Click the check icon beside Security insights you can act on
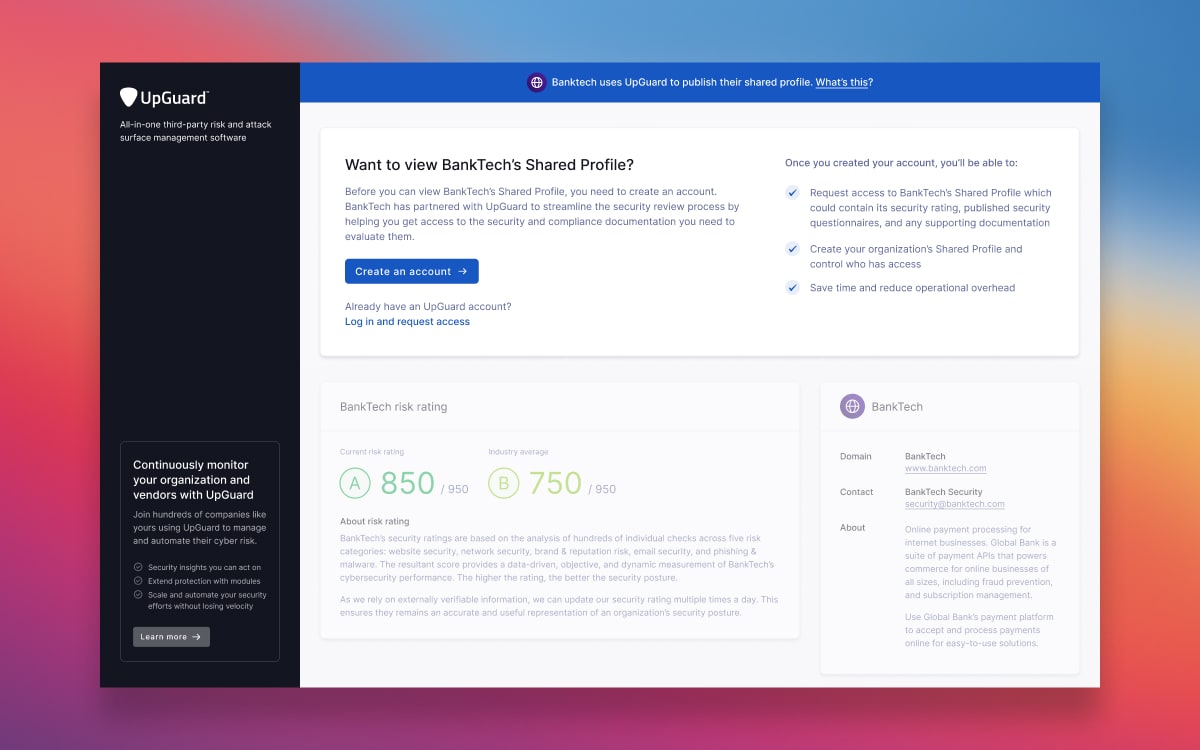The height and width of the screenshot is (750, 1200). tap(138, 567)
